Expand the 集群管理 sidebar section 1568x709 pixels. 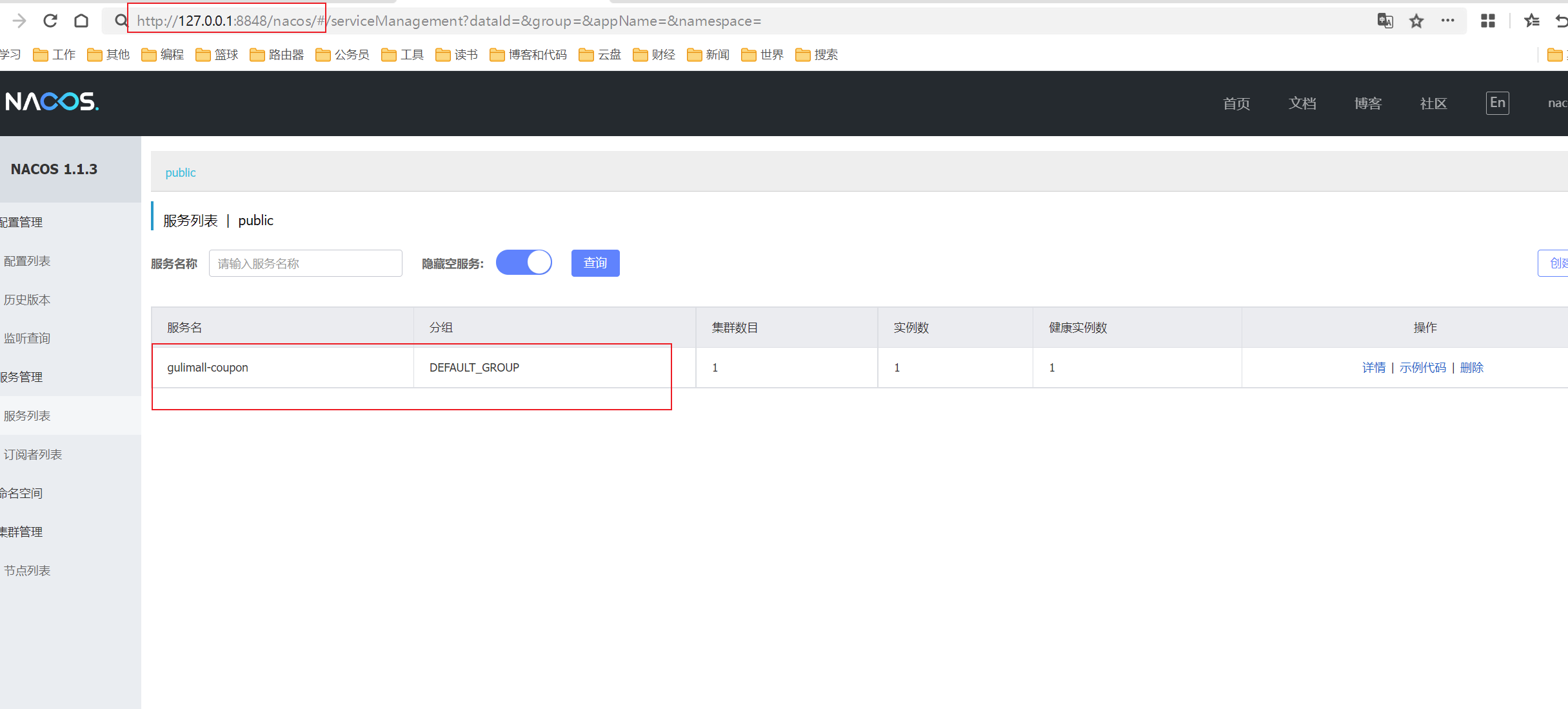22,532
